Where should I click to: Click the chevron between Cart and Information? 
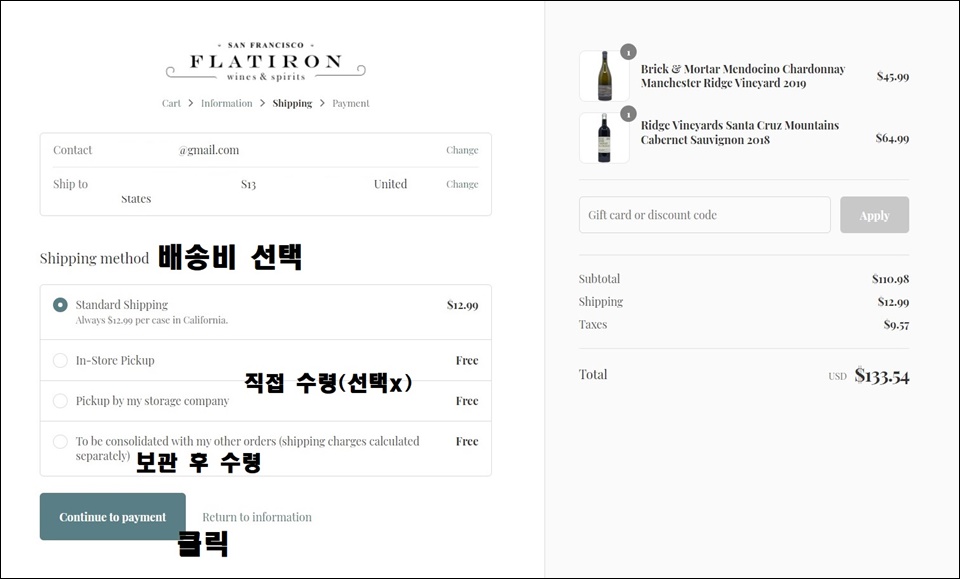[x=190, y=103]
